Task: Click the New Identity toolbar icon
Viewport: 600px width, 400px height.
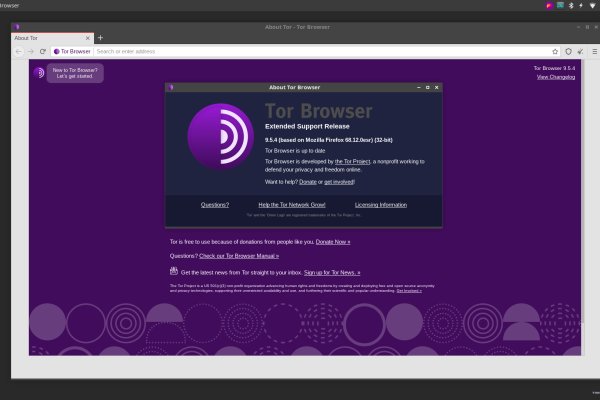Action: tap(581, 51)
